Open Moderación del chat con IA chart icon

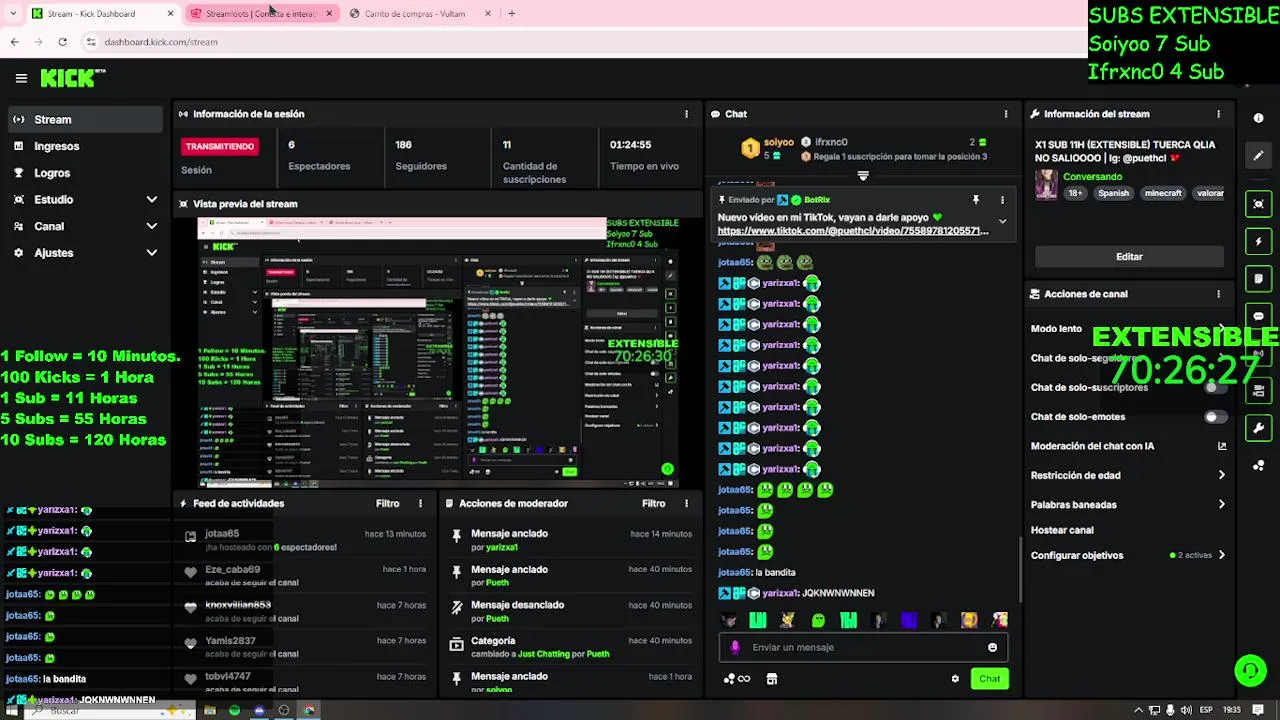pos(1221,446)
